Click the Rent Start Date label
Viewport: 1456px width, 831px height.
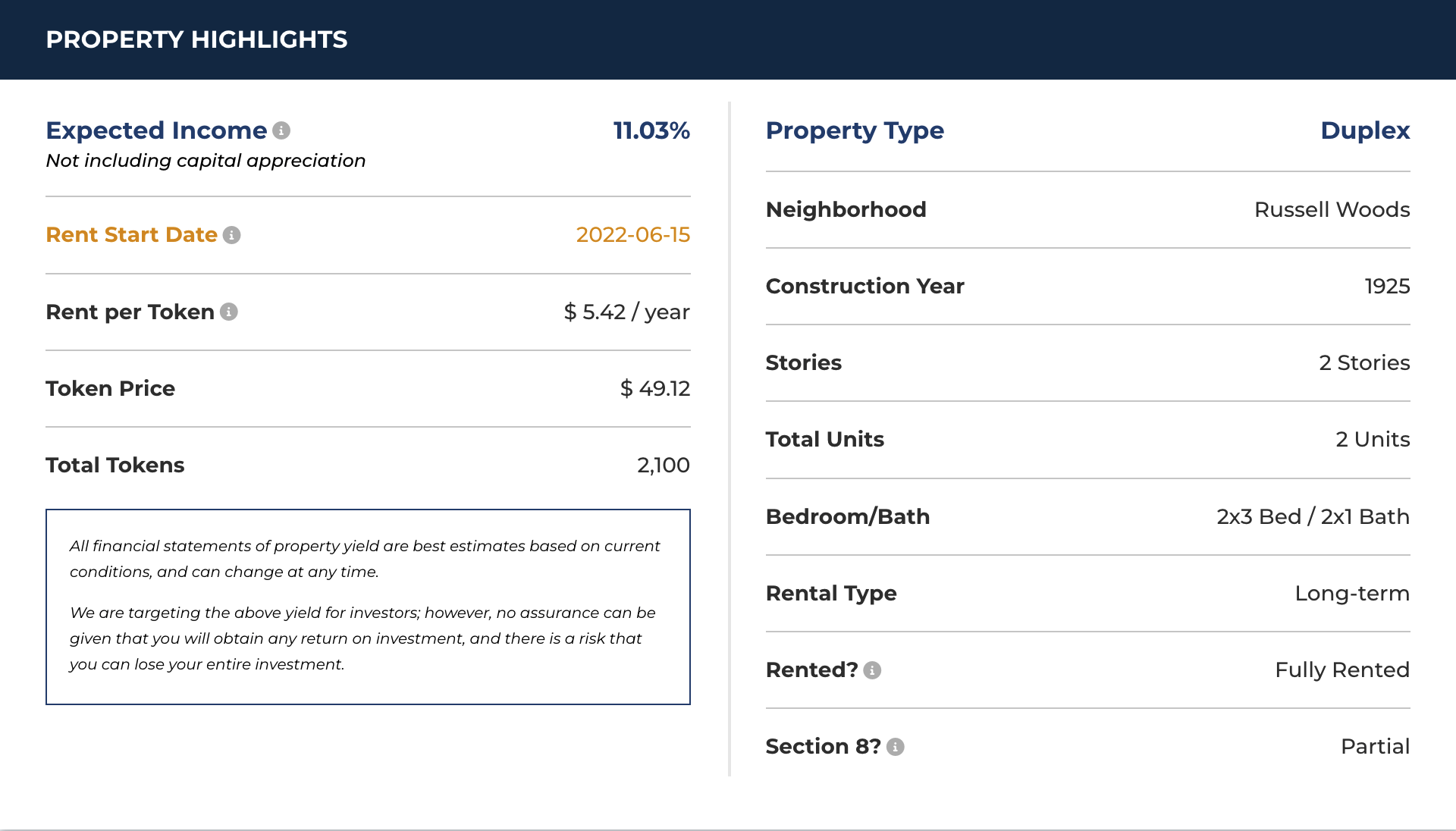point(131,235)
